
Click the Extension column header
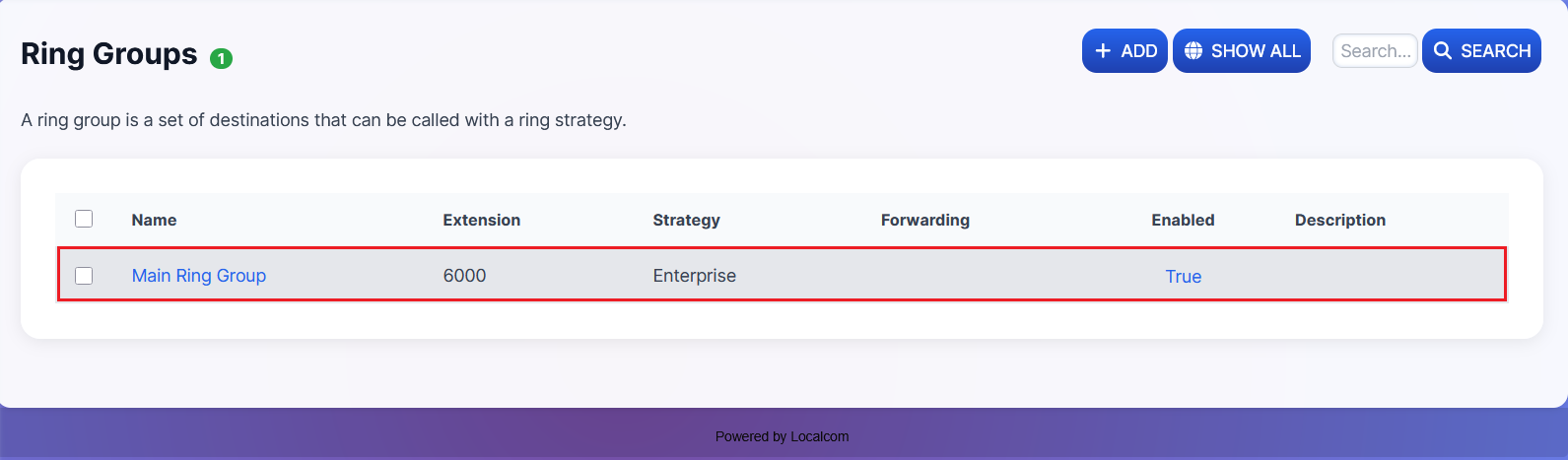click(481, 220)
